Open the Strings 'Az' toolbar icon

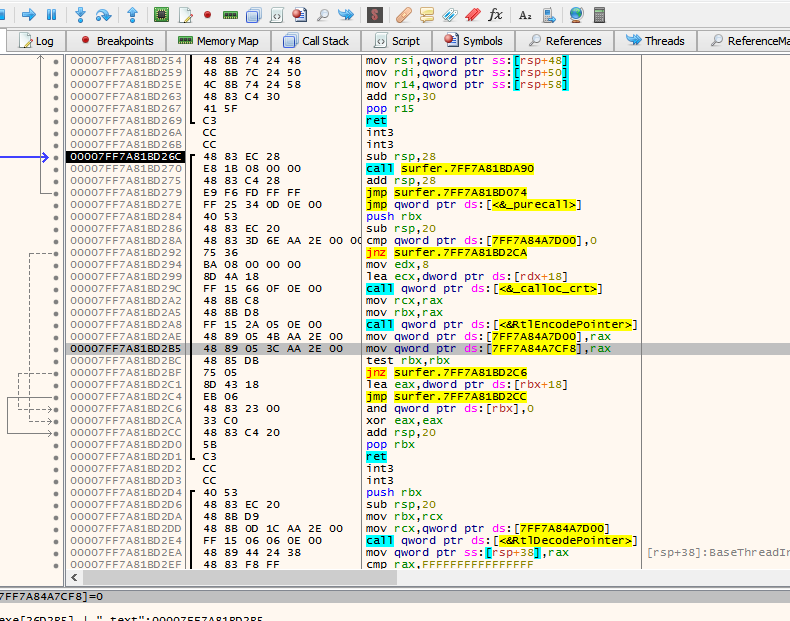click(x=526, y=15)
